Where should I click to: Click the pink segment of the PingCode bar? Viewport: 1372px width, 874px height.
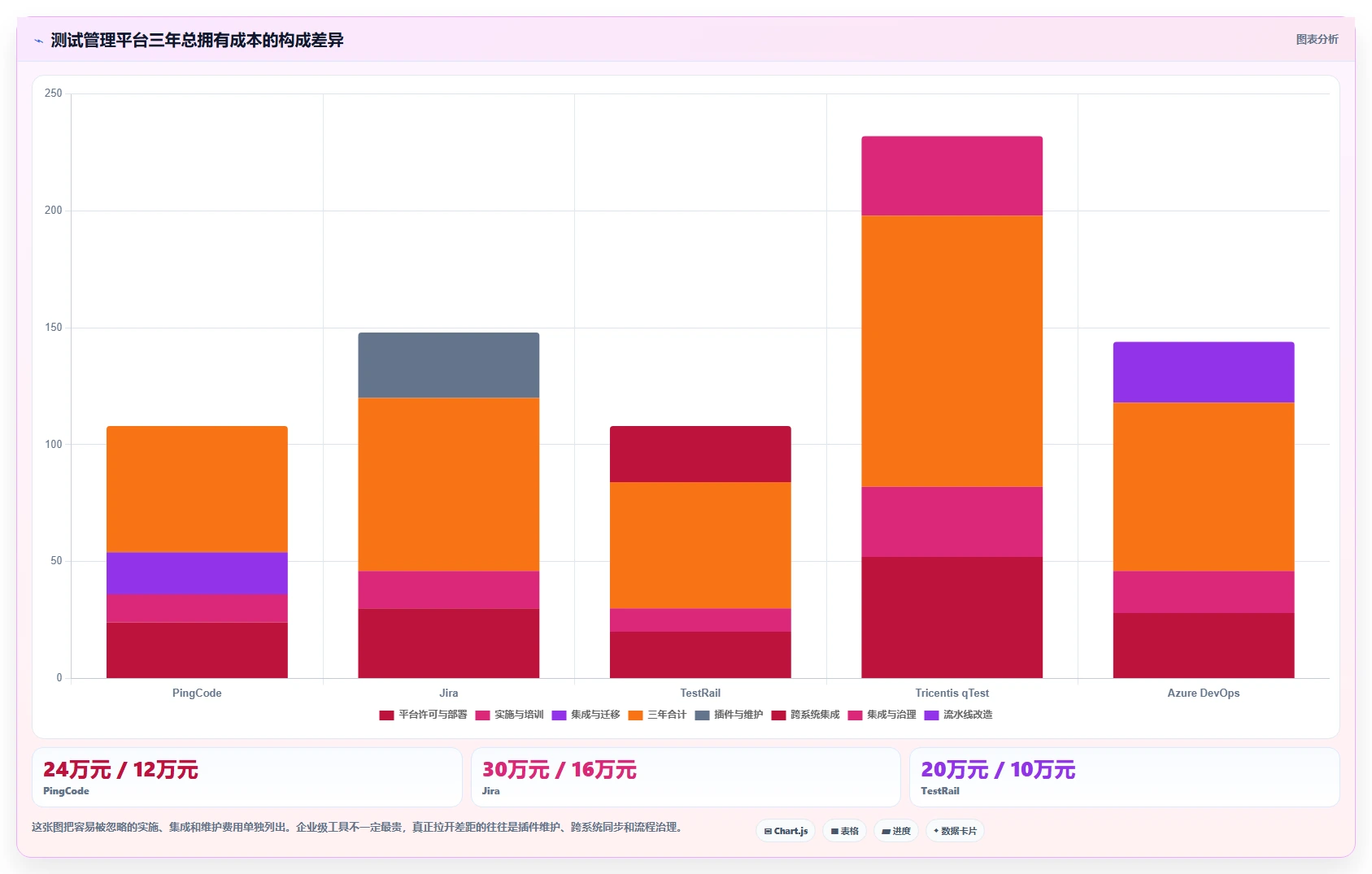pyautogui.click(x=197, y=608)
